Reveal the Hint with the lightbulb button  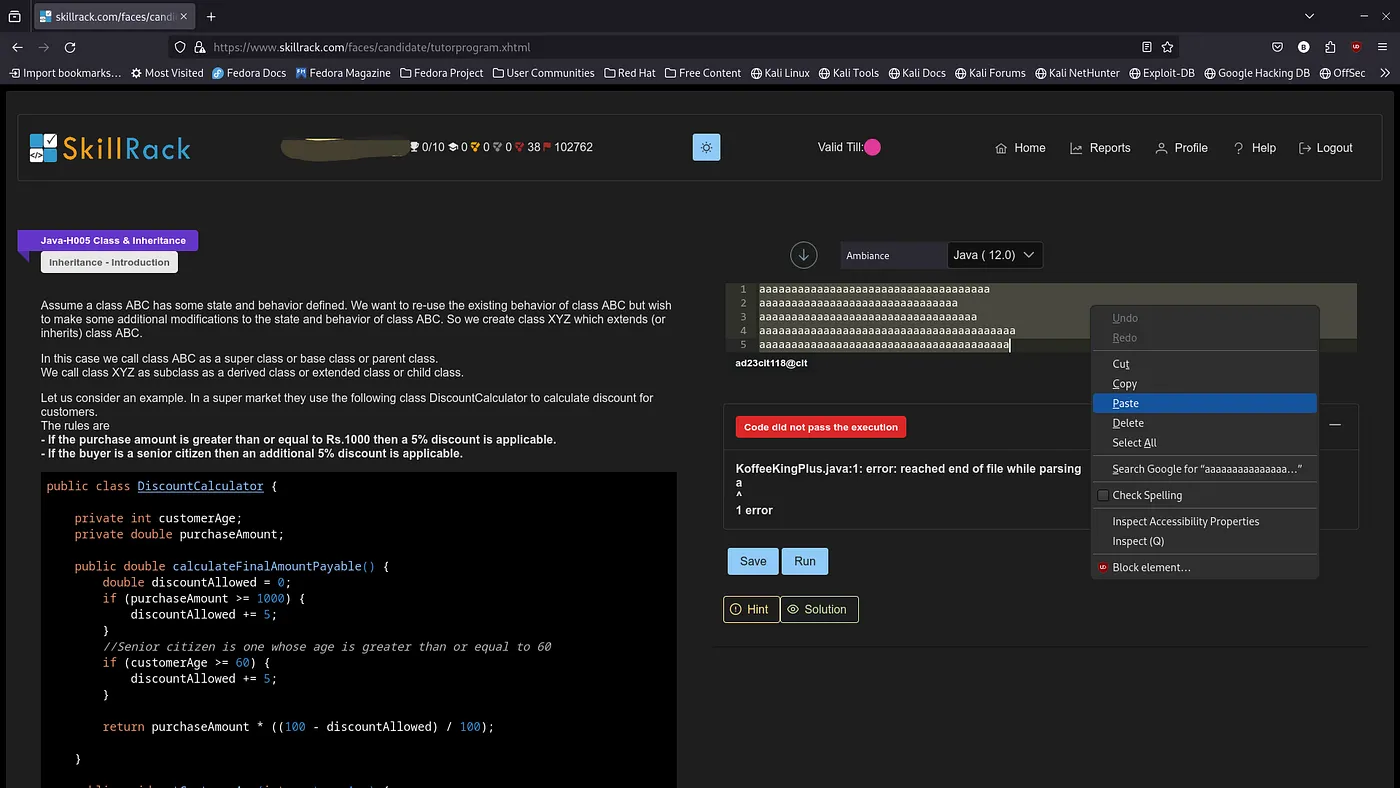click(751, 609)
